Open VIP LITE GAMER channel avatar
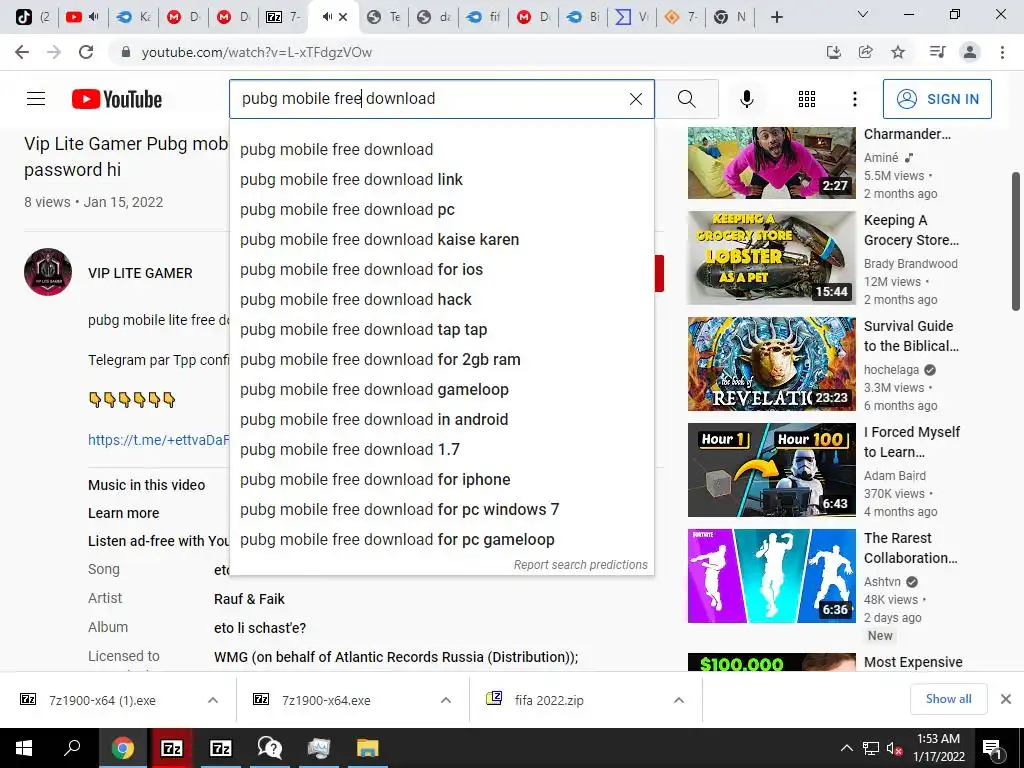 tap(48, 272)
